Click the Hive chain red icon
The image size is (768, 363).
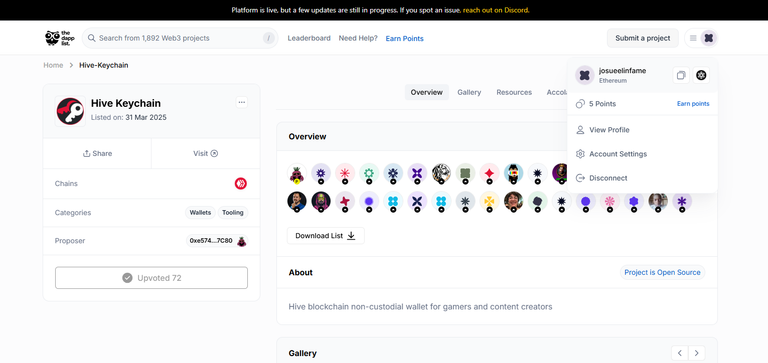[240, 184]
